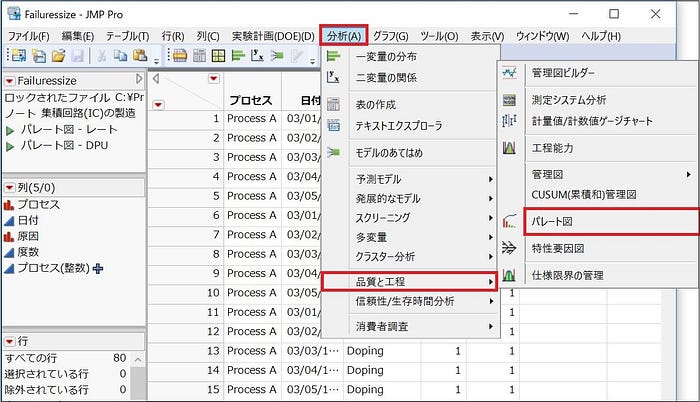Image resolution: width=700 pixels, height=402 pixels.
Task: Click the Data Filter toolbar icon
Action: click(x=179, y=56)
